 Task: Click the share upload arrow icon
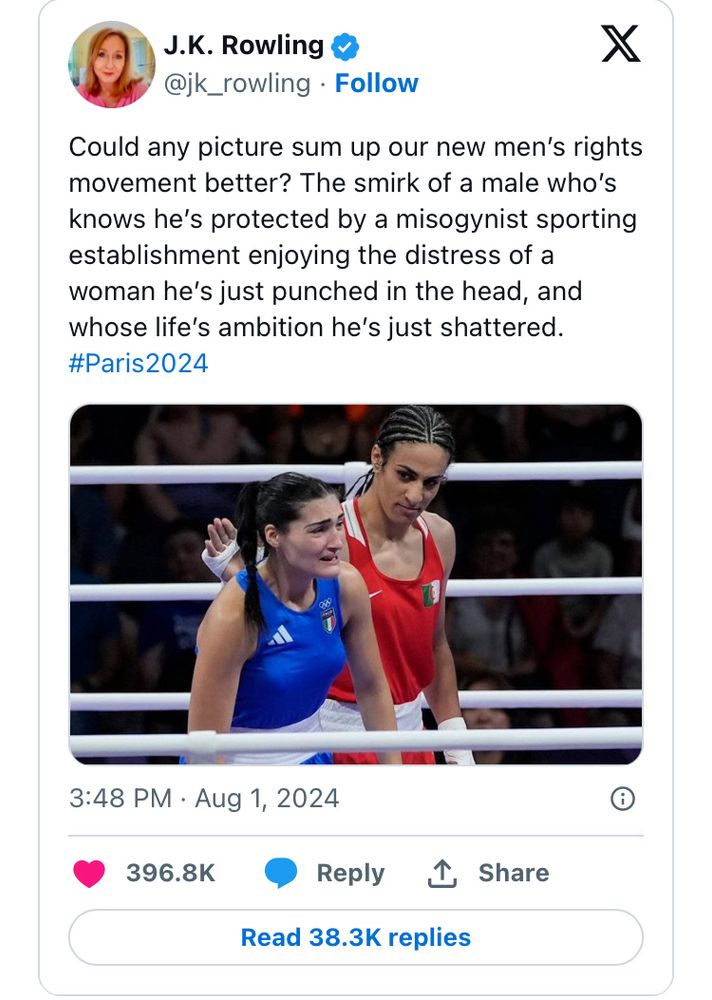pos(441,873)
